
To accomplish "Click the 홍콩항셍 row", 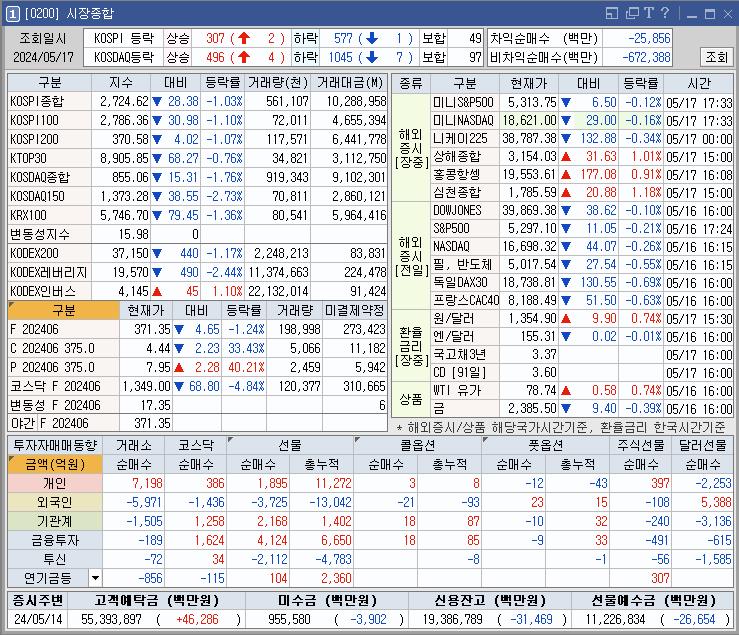I will [582, 174].
